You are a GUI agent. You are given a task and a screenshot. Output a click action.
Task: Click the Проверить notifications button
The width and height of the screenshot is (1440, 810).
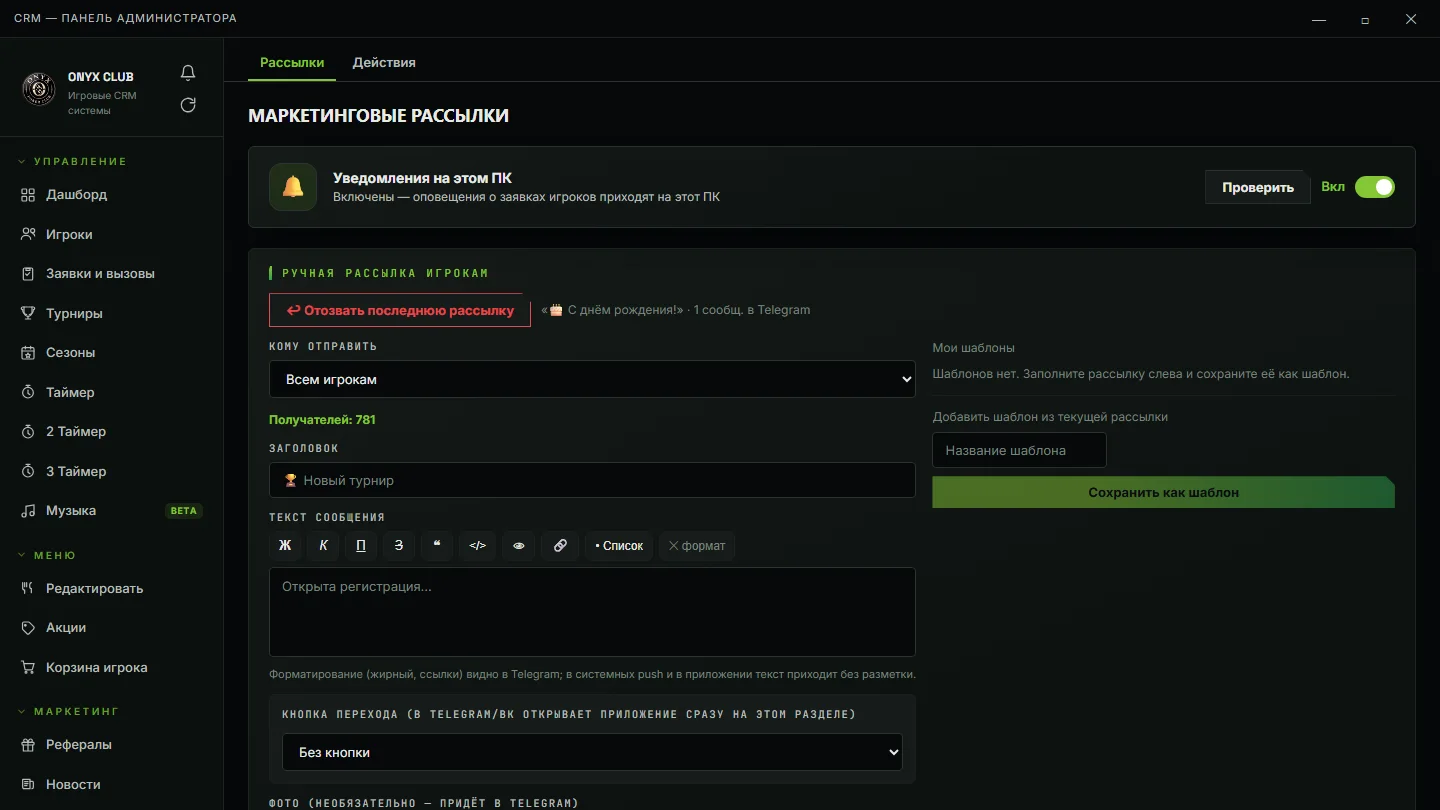pyautogui.click(x=1258, y=187)
